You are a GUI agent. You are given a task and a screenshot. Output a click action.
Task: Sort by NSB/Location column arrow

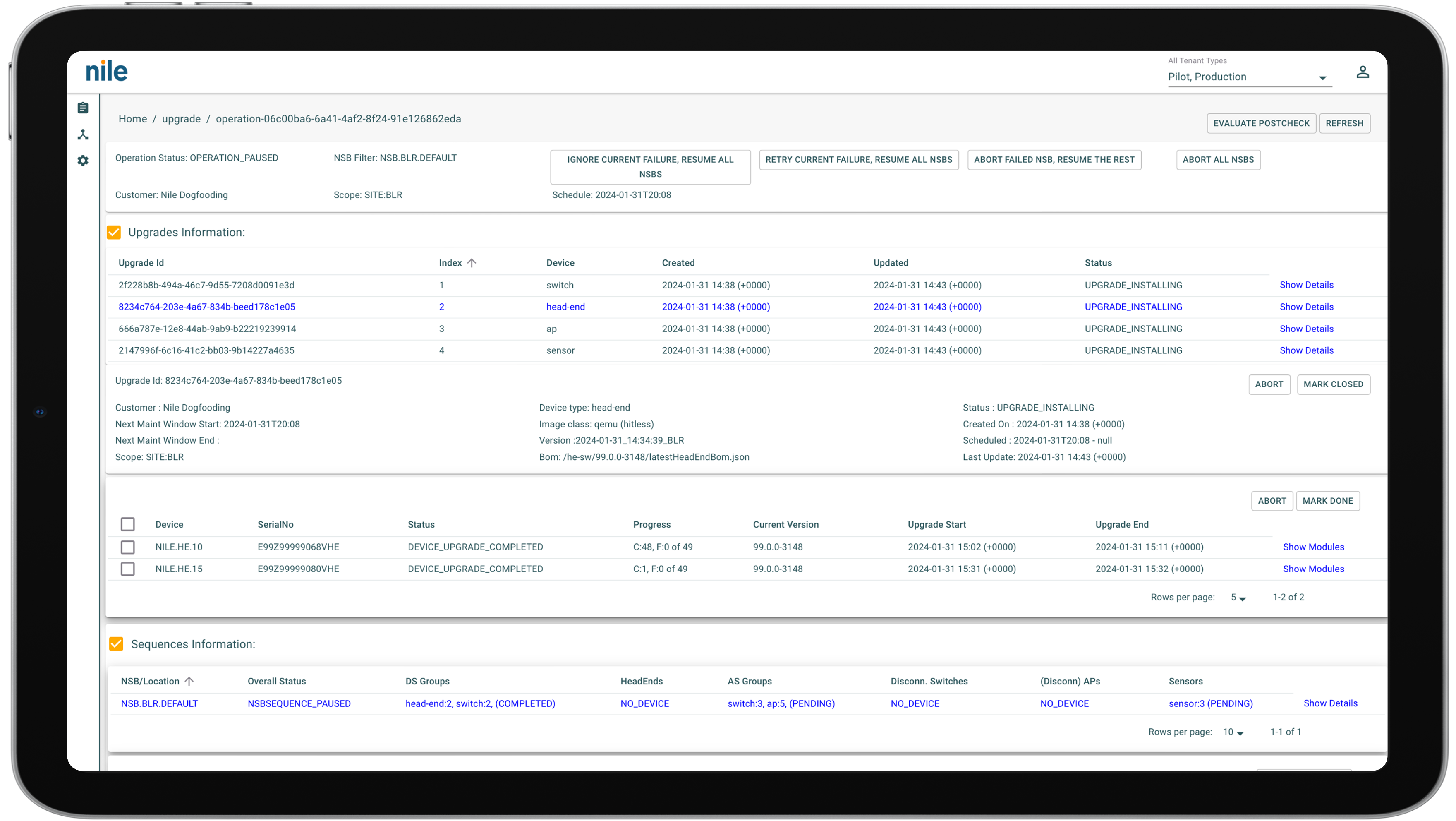189,682
